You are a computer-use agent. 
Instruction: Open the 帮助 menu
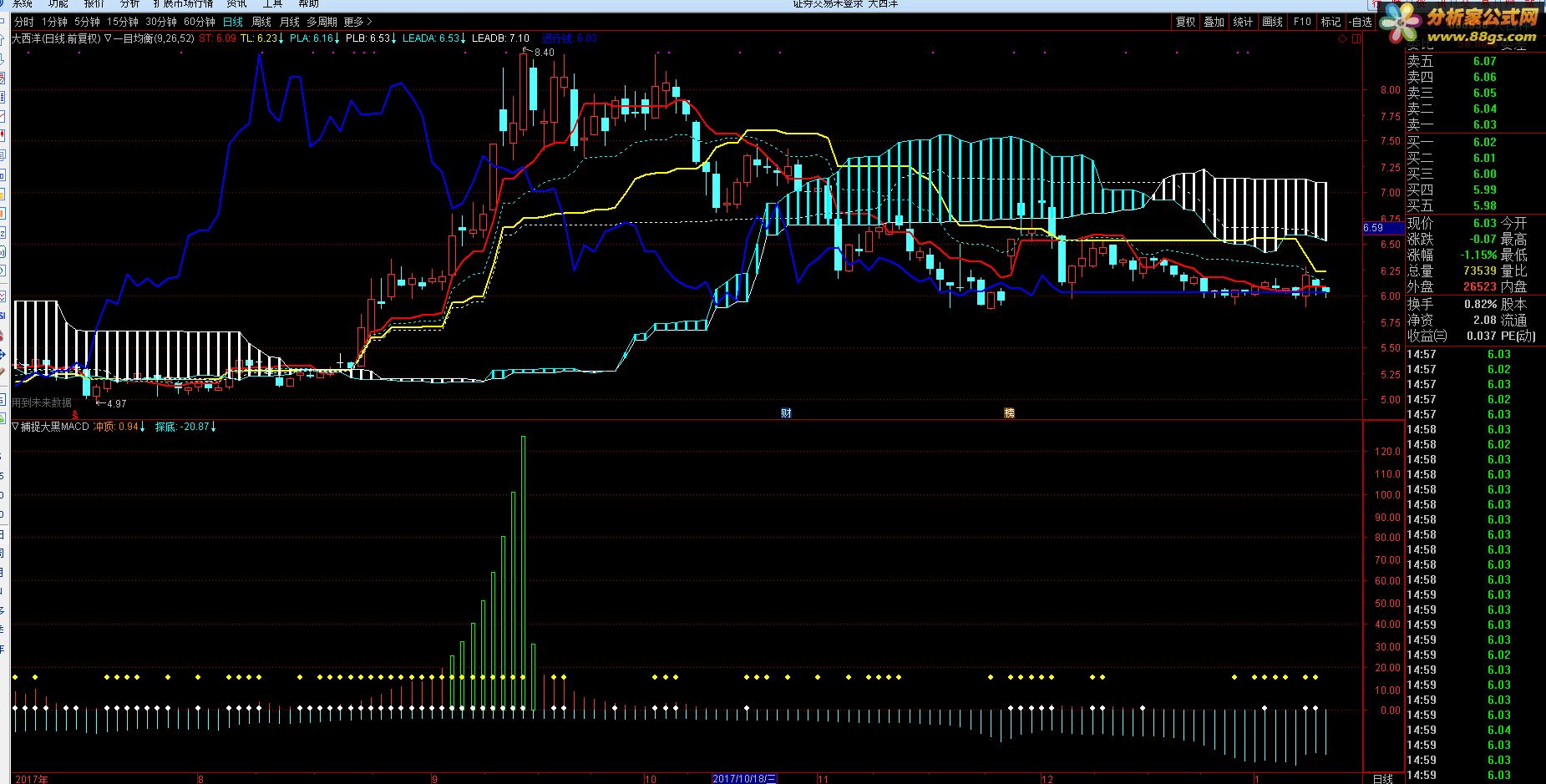click(308, 4)
